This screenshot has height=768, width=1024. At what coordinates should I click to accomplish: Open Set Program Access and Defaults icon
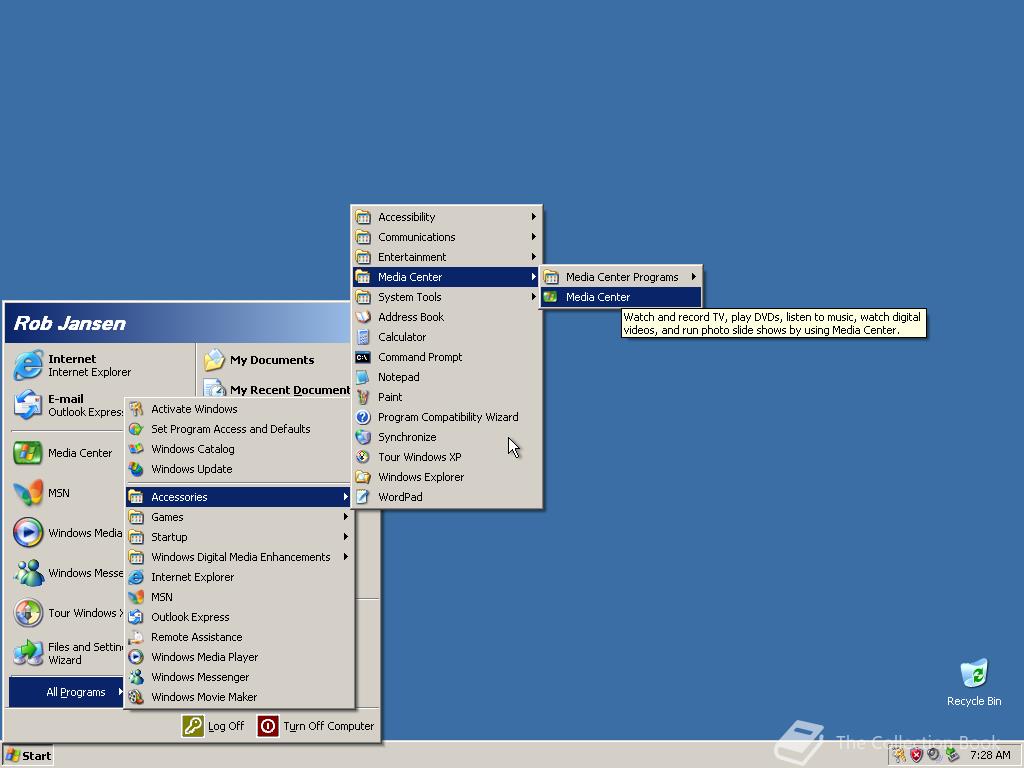pos(136,429)
